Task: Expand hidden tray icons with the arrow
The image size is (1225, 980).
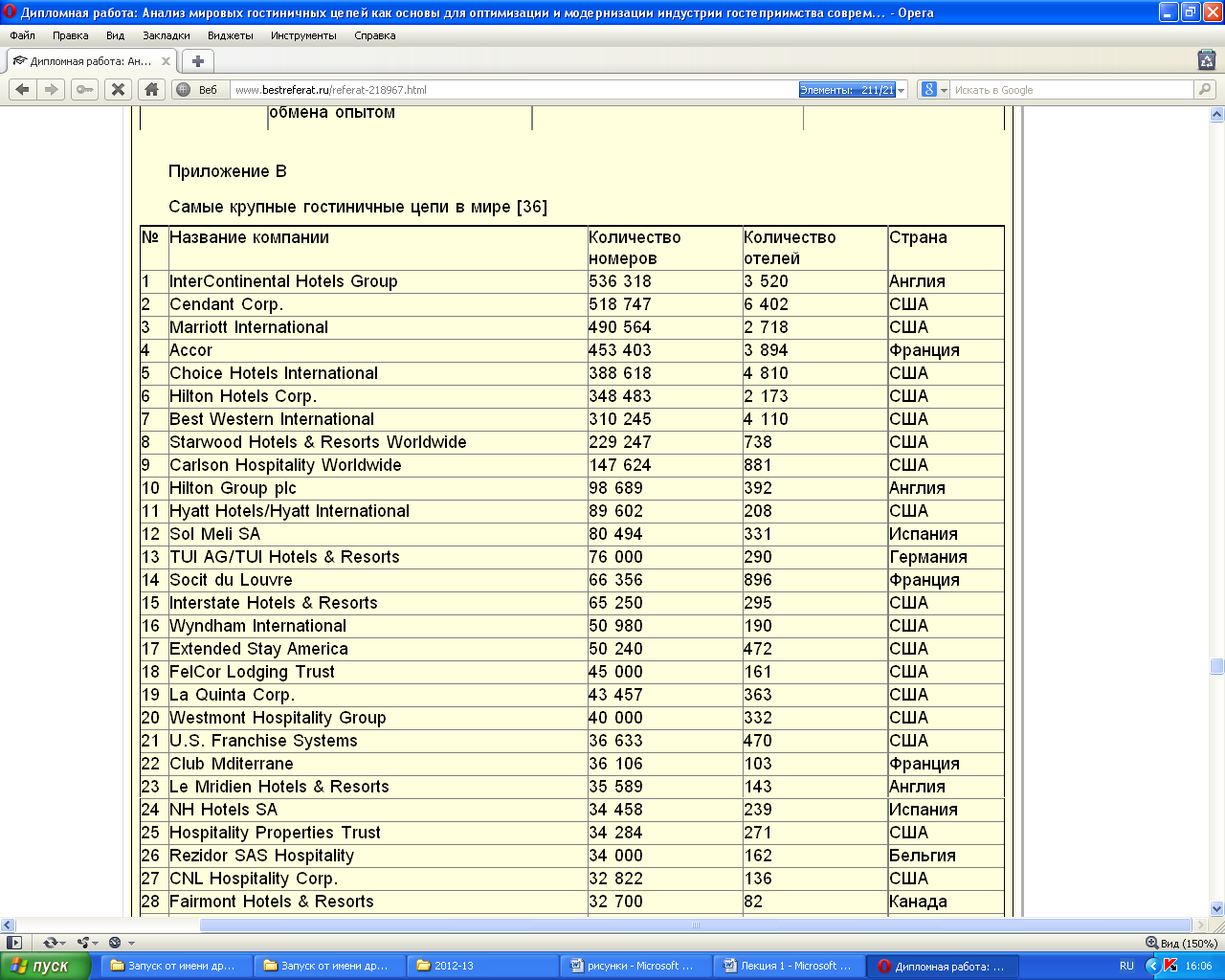Action: (x=1152, y=966)
